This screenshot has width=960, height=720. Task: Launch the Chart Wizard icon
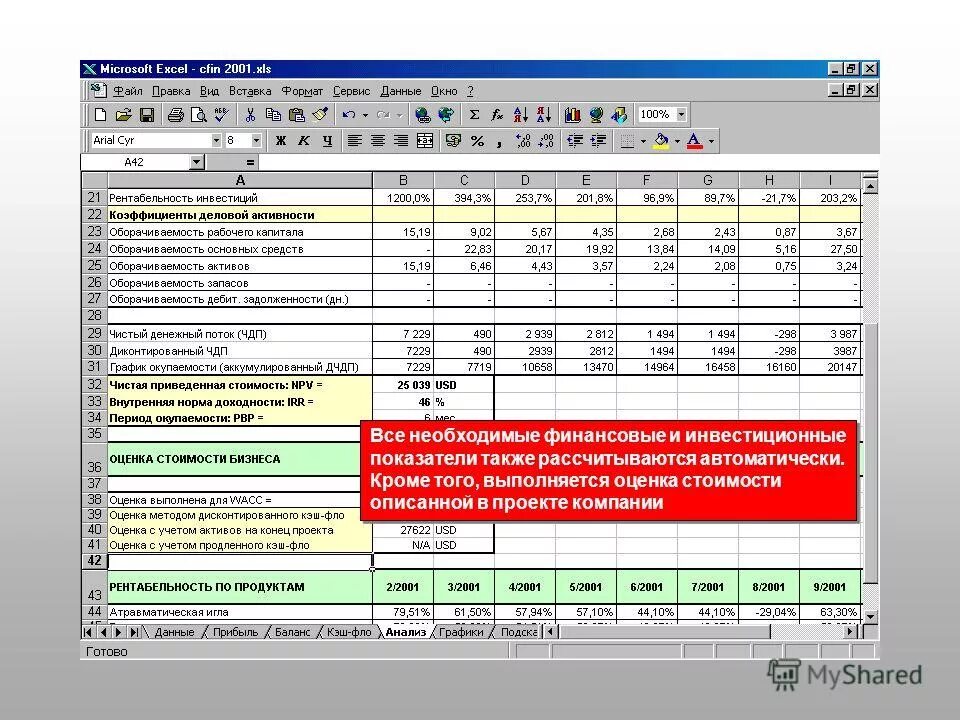click(x=572, y=114)
